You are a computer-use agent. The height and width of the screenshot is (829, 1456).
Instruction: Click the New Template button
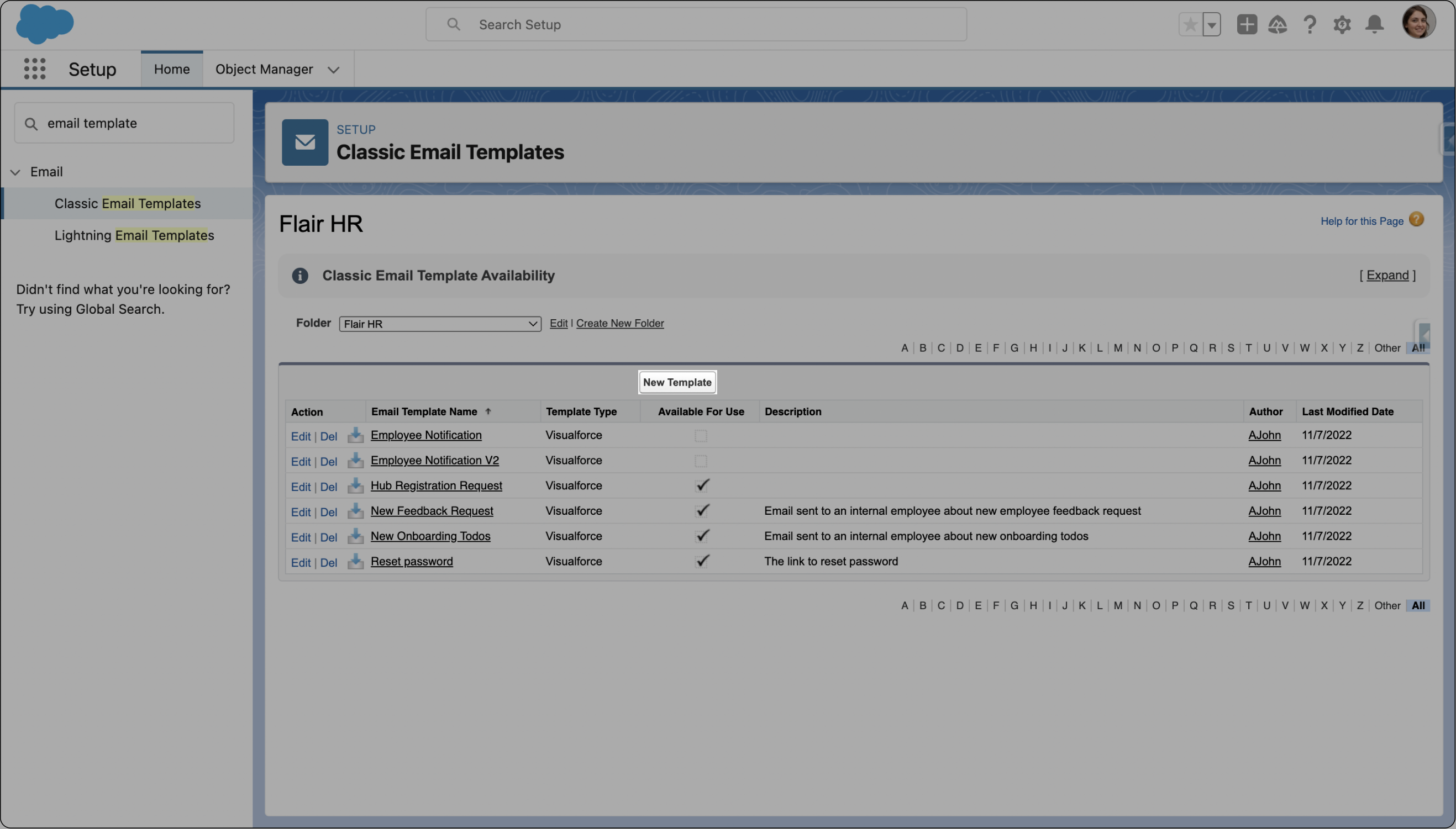677,383
